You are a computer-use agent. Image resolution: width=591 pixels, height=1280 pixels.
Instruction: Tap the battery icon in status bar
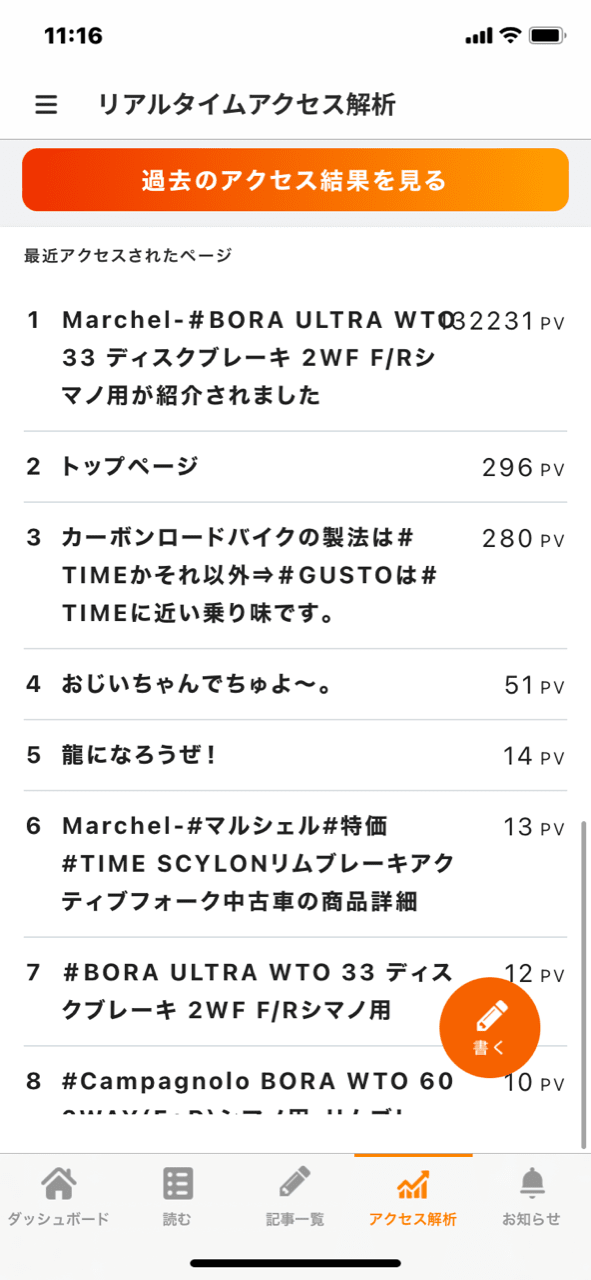(x=548, y=36)
